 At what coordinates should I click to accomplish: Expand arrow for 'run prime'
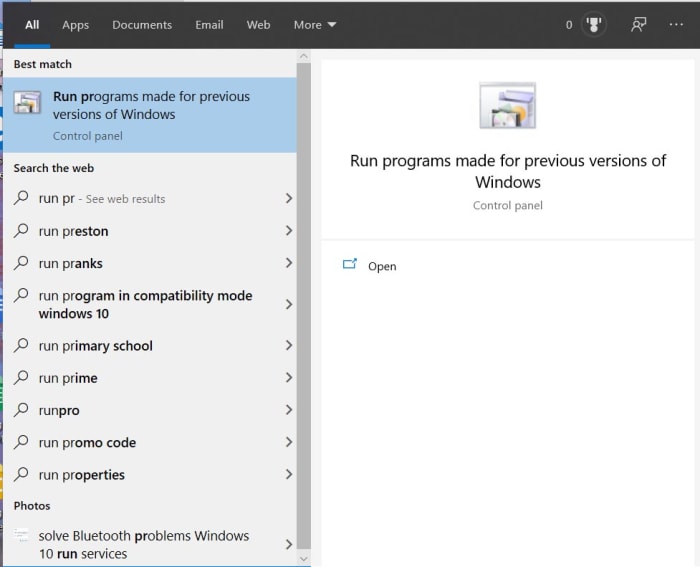(289, 378)
